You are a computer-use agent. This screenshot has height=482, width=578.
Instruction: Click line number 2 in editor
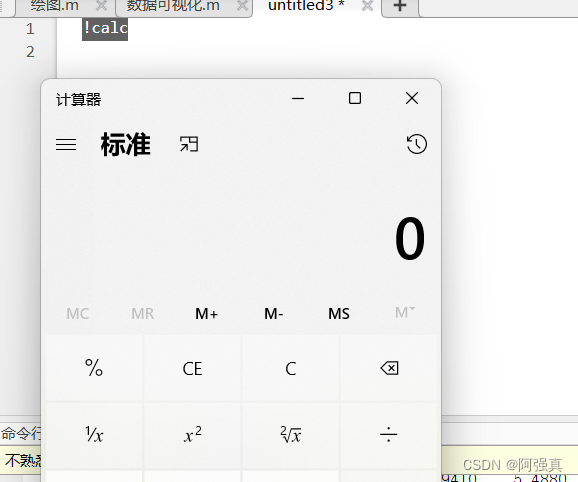pyautogui.click(x=30, y=52)
